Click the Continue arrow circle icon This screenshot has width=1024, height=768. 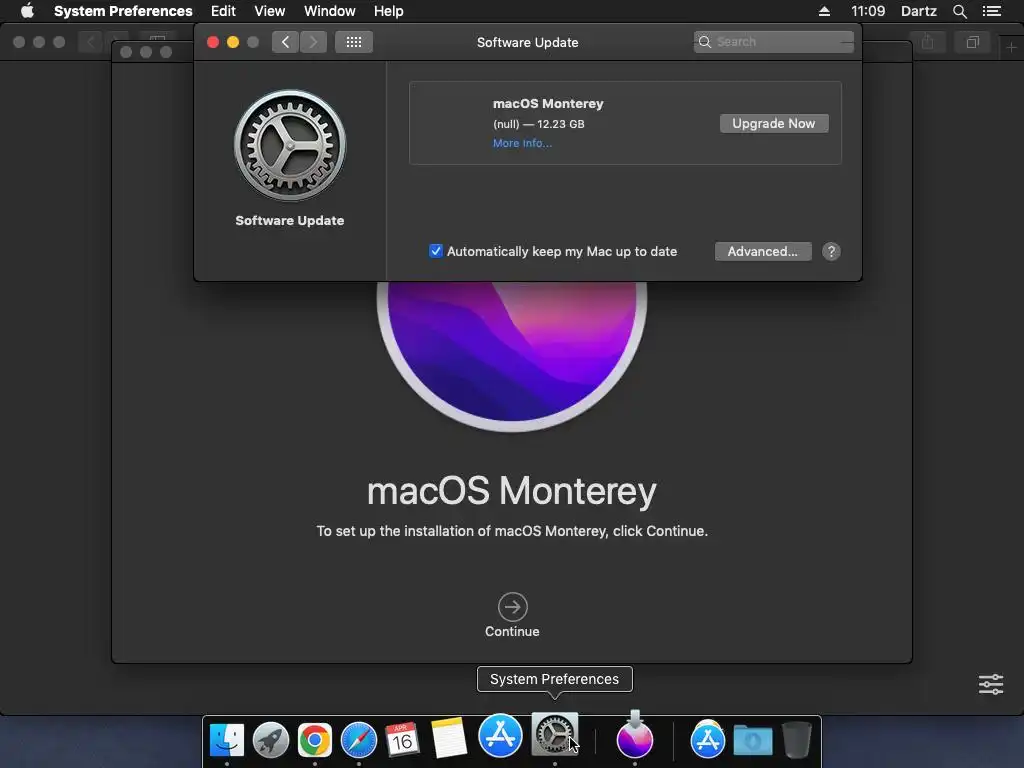[513, 607]
